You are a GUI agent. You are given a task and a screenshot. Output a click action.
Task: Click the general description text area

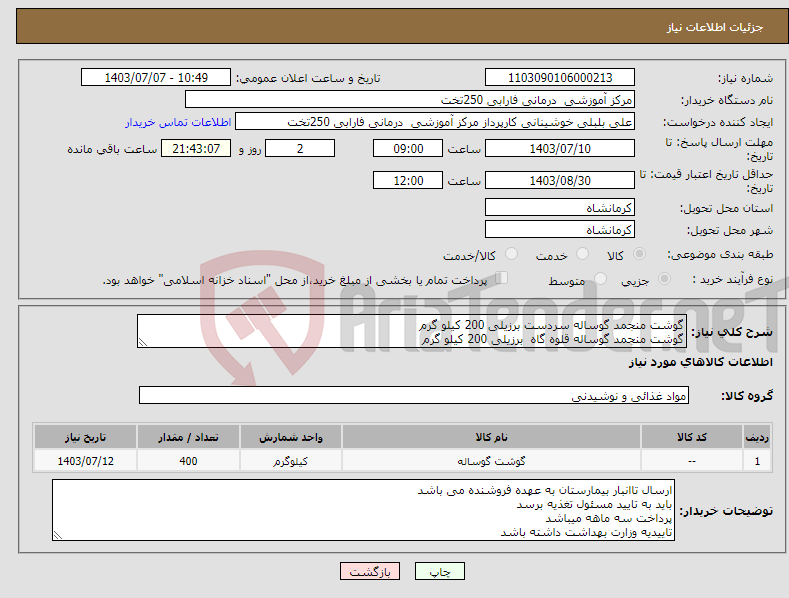(412, 331)
